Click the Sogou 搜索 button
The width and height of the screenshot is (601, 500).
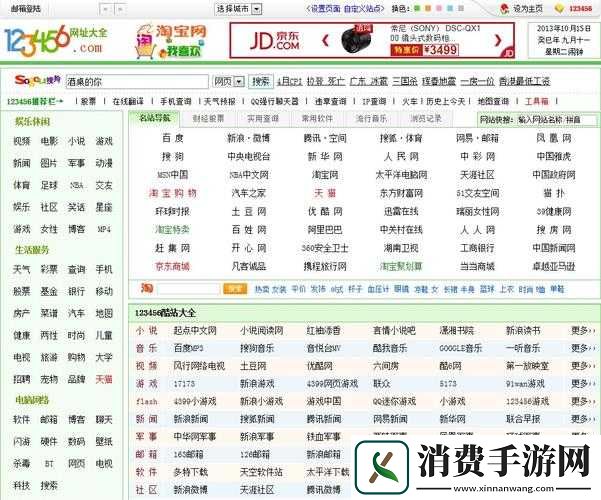click(261, 81)
